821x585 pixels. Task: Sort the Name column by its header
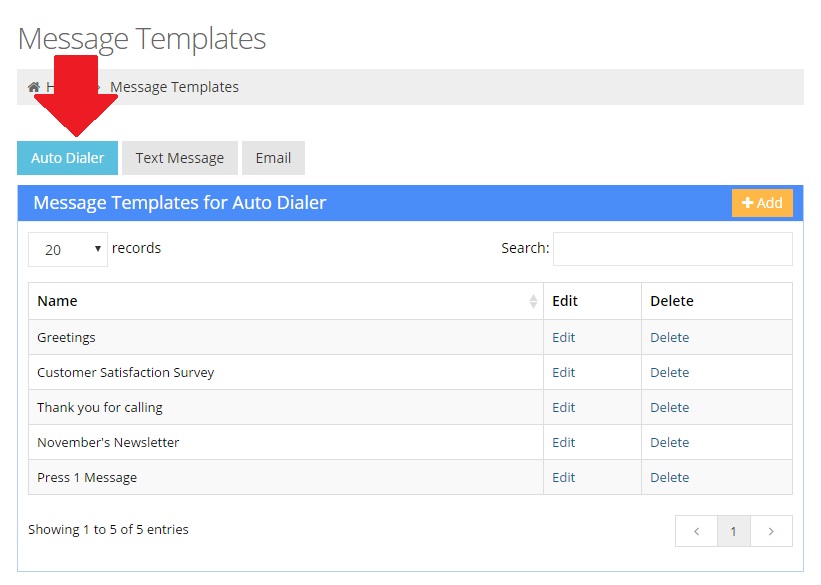57,301
